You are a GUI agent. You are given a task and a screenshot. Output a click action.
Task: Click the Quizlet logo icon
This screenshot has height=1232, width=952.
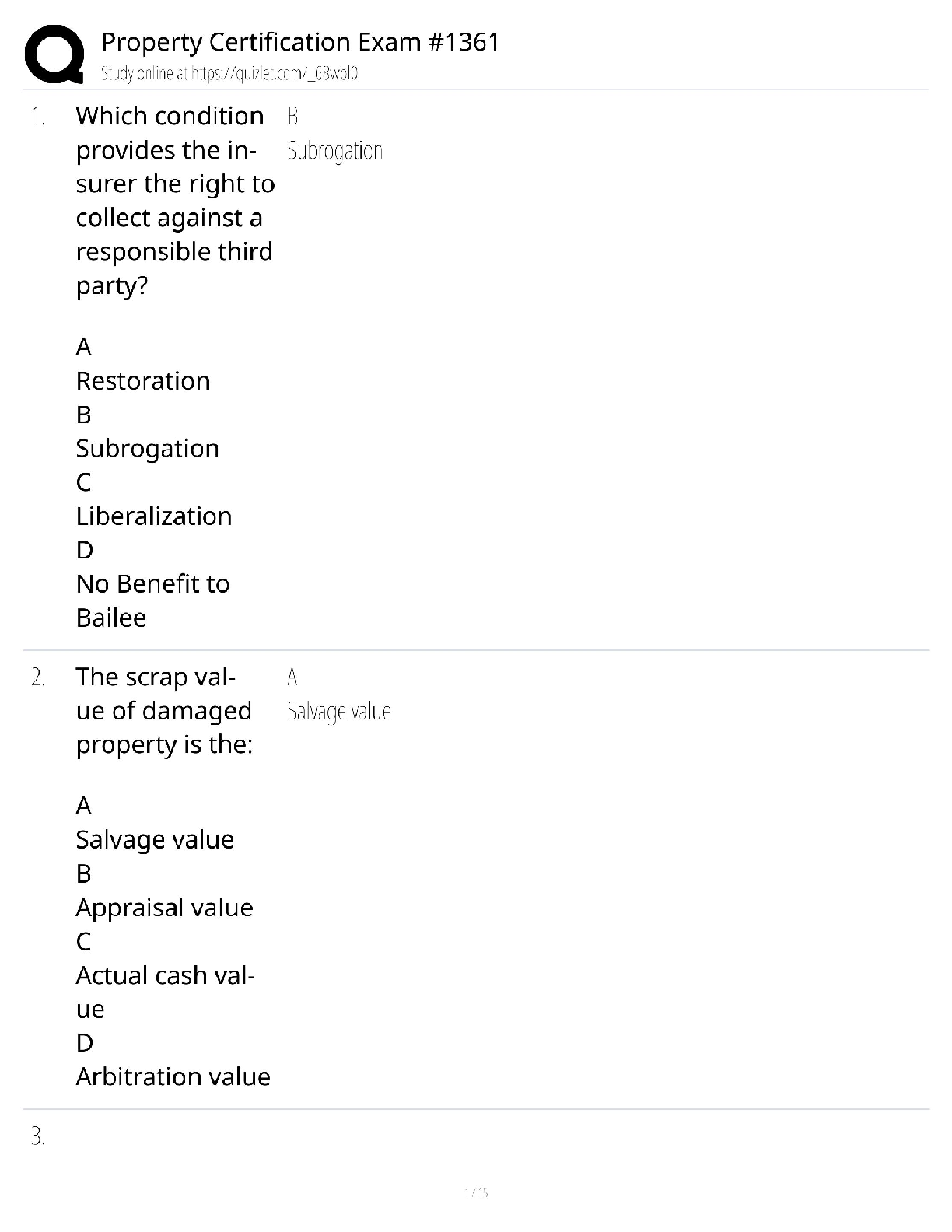[54, 54]
